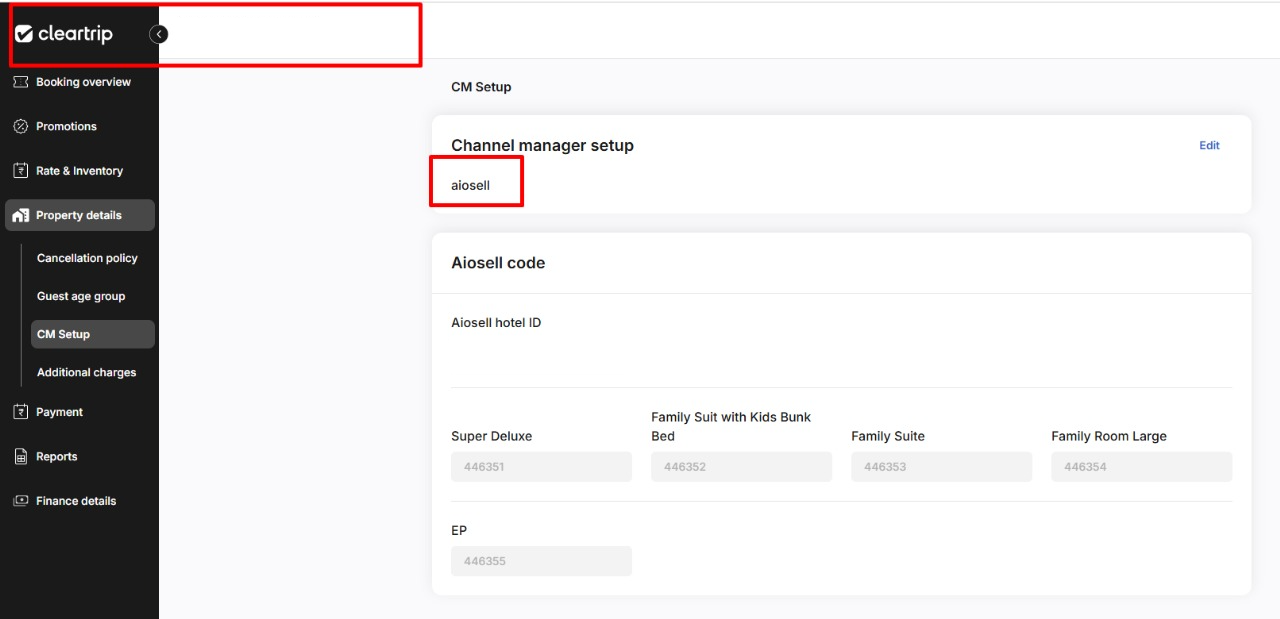Open the Promotions section
This screenshot has width=1280, height=619.
66,126
